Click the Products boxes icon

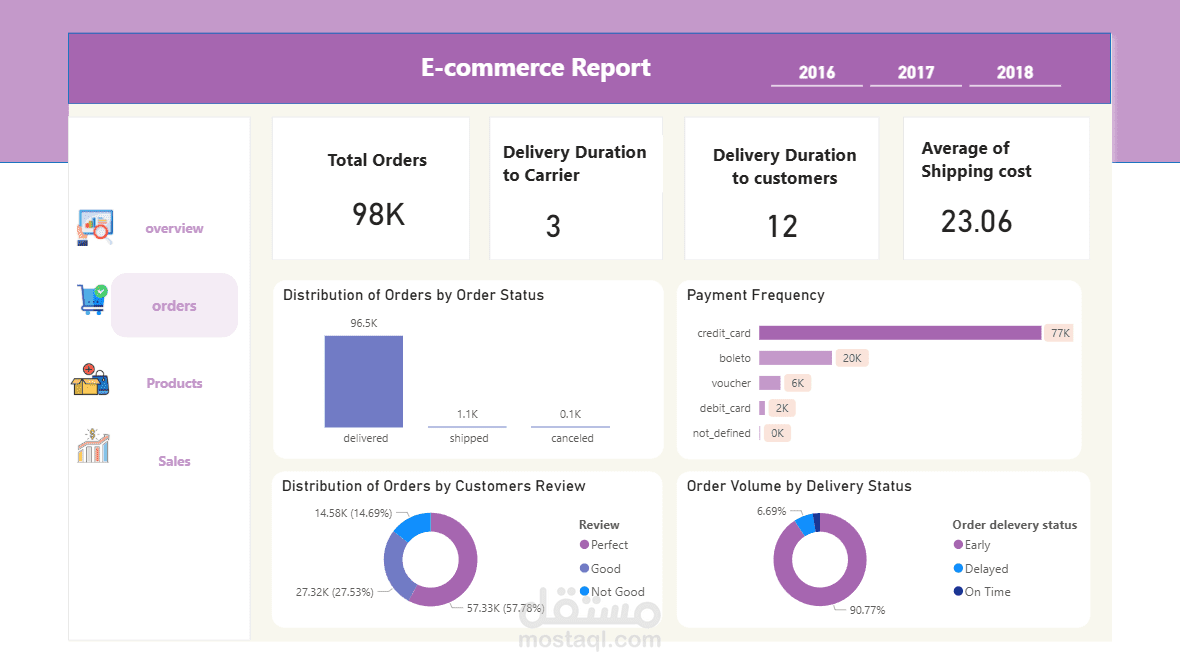point(90,379)
